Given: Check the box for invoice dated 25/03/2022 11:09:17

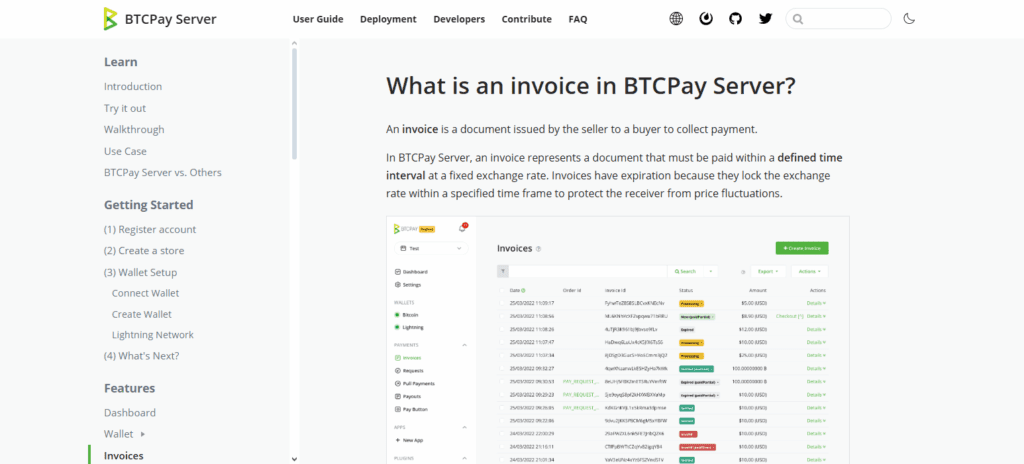Looking at the screenshot, I should [503, 302].
